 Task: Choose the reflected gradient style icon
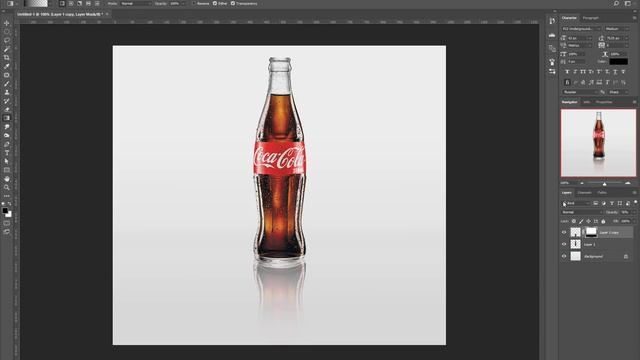coord(88,3)
